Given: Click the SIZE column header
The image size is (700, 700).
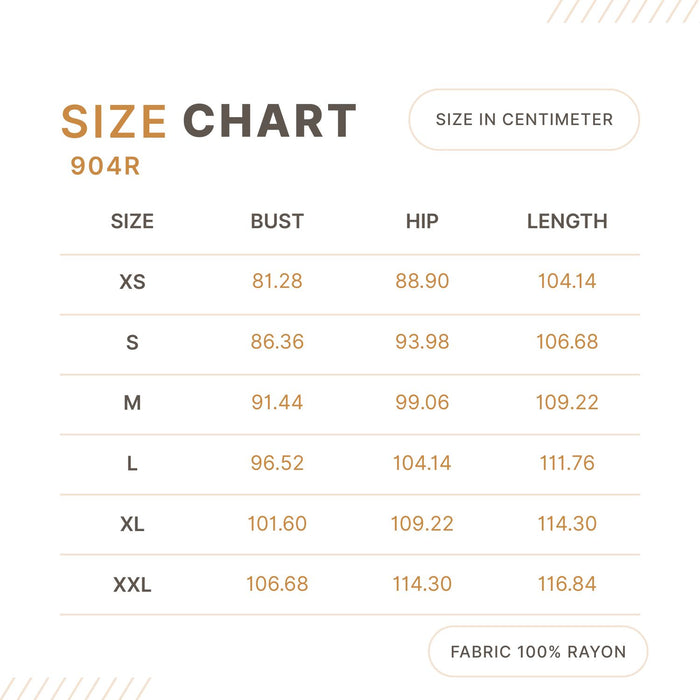Looking at the screenshot, I should click(x=132, y=221).
